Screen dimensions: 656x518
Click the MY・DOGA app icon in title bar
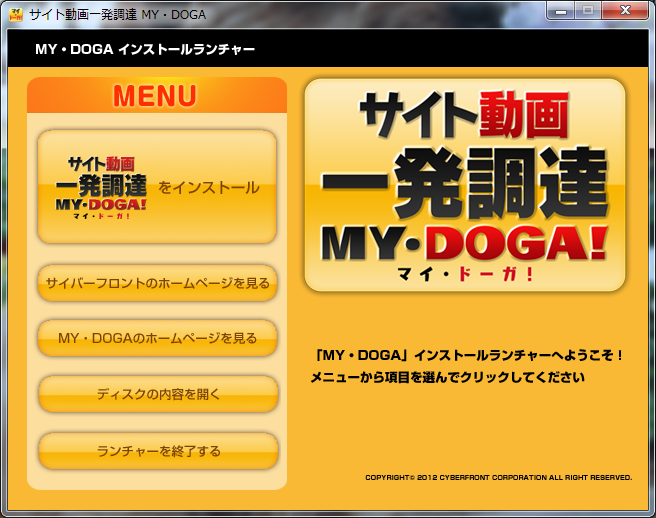coord(16,15)
